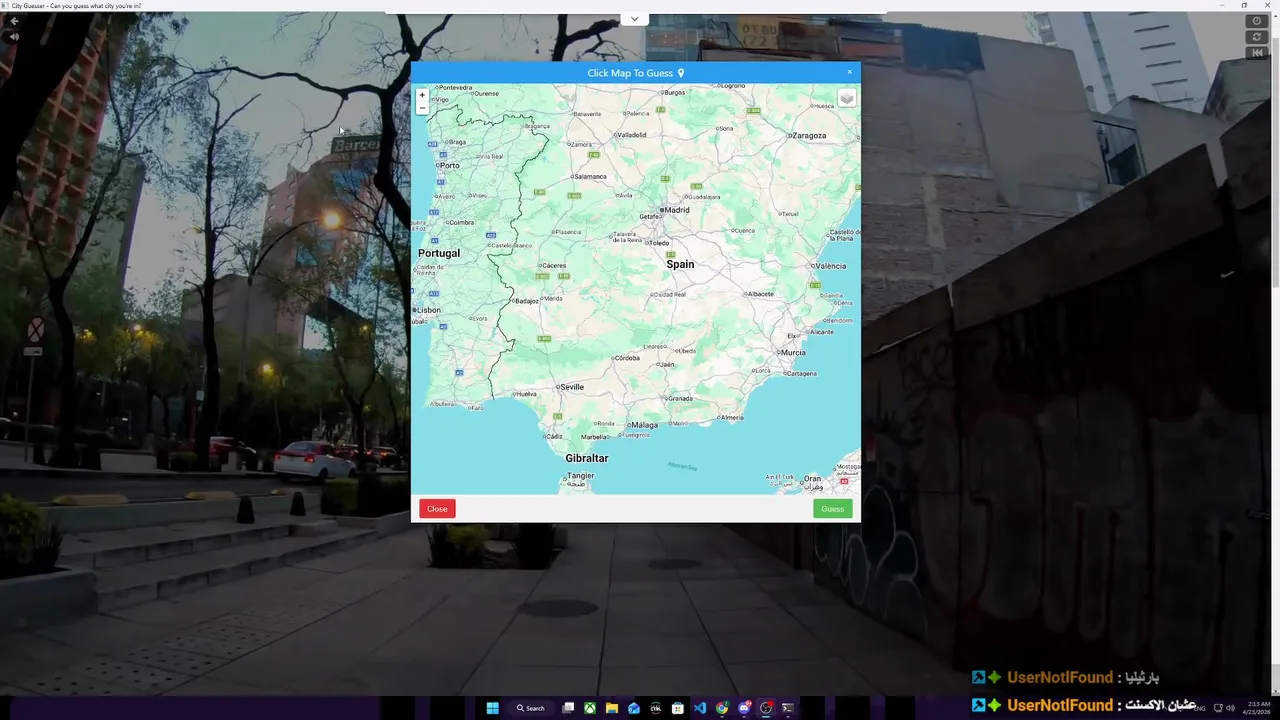Image resolution: width=1280 pixels, height=720 pixels.
Task: Click Toledo on the map
Action: click(x=658, y=243)
